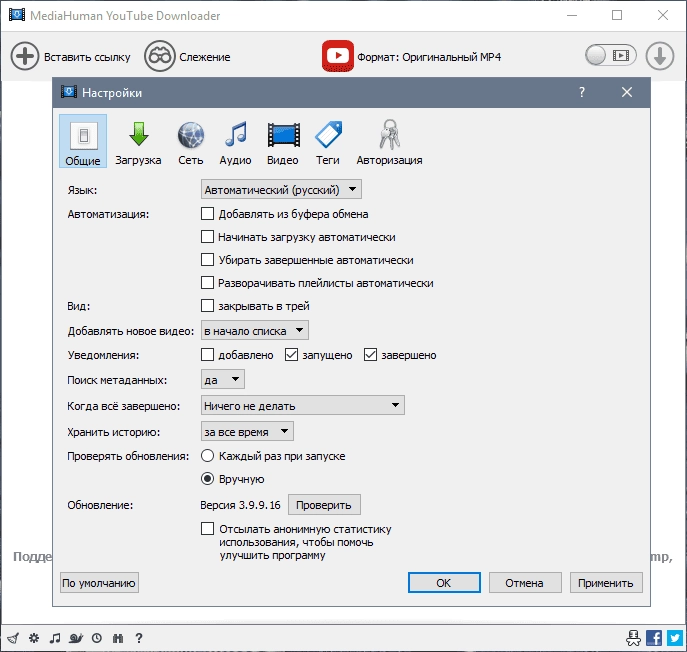Click Формат: Оригинальный MP4 label

pyautogui.click(x=429, y=57)
